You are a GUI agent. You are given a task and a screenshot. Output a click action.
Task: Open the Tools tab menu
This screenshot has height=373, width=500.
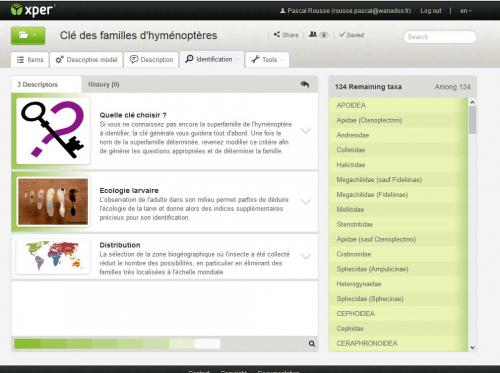[x=267, y=60]
